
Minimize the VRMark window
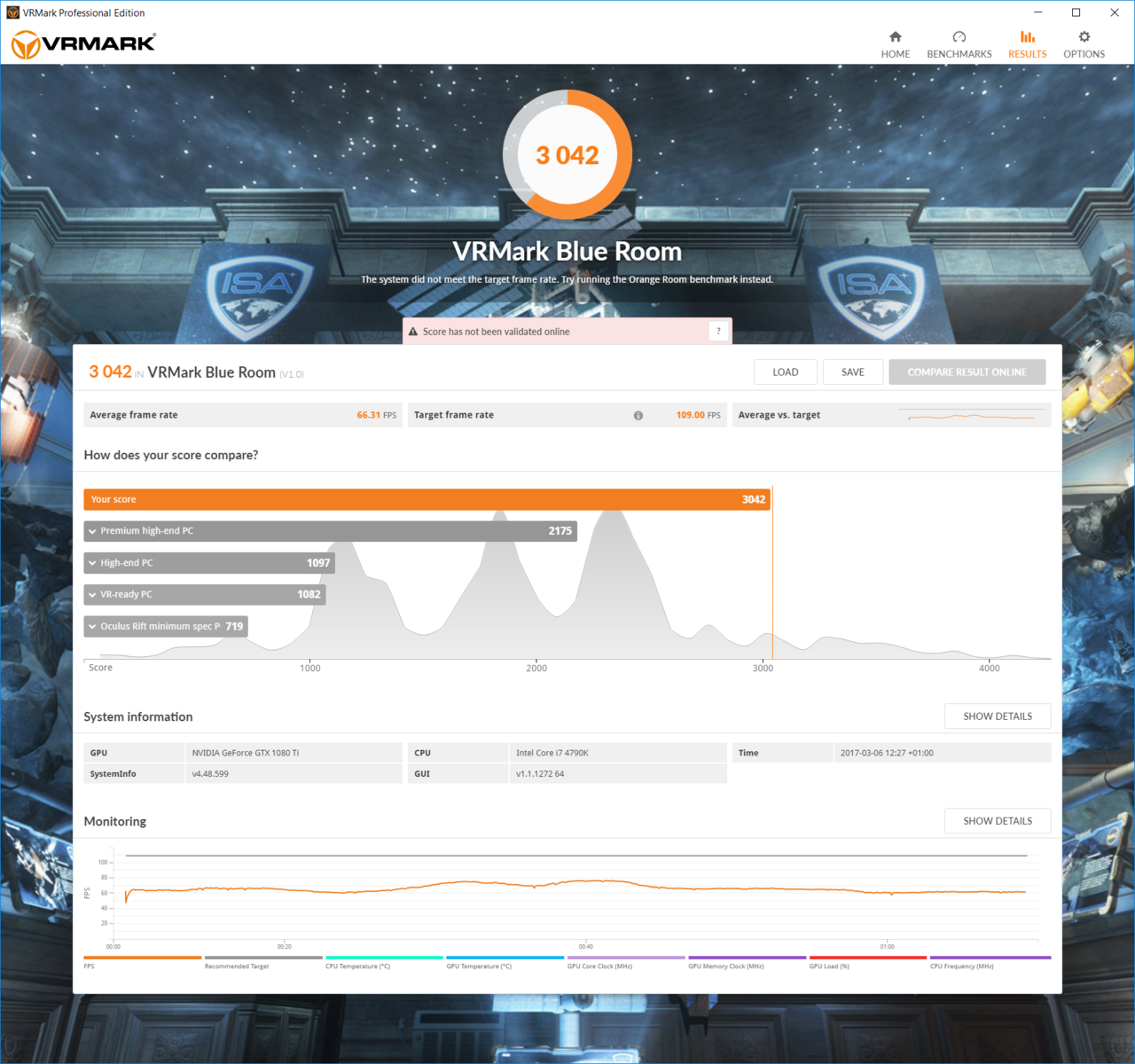point(1037,12)
